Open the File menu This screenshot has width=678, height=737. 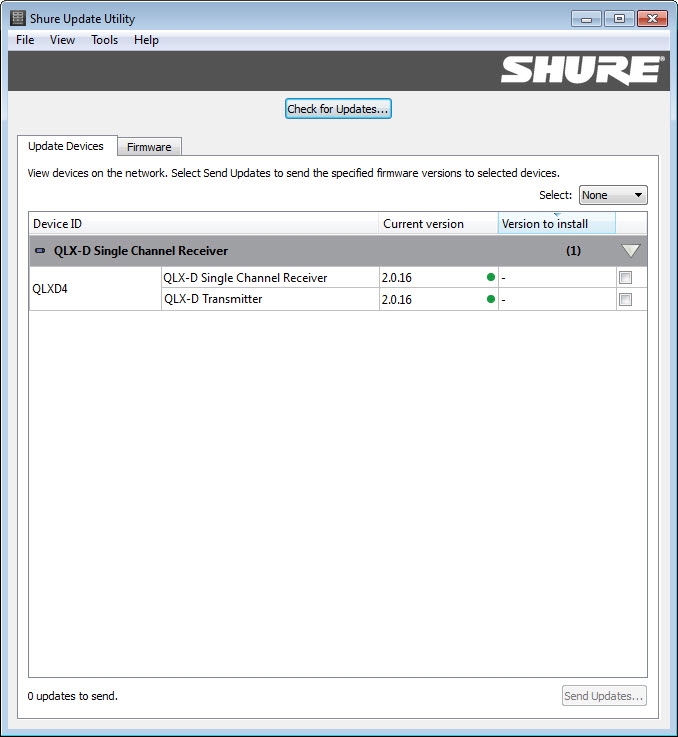pos(25,40)
